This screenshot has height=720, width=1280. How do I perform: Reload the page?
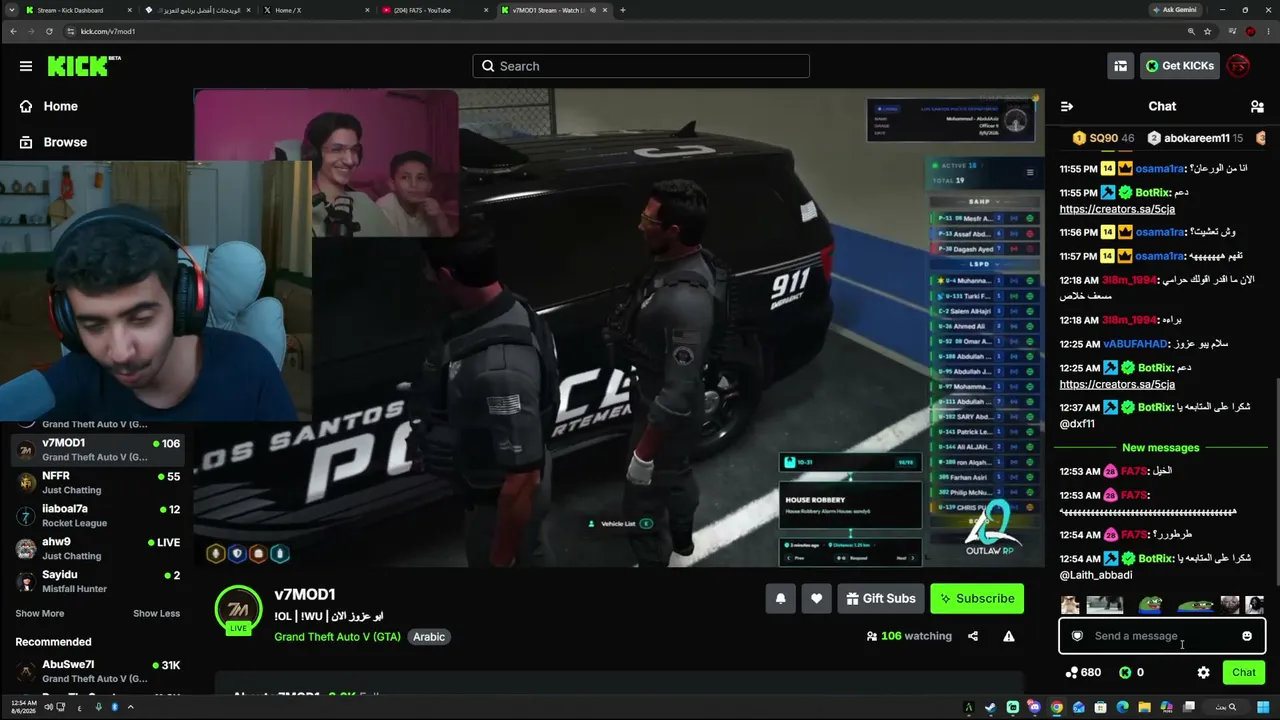49,31
